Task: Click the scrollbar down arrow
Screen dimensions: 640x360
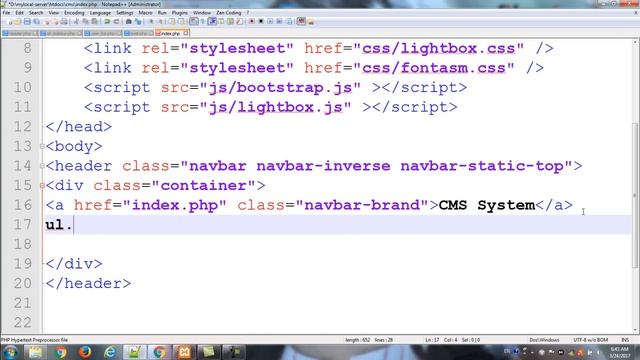Action: pyautogui.click(x=635, y=330)
